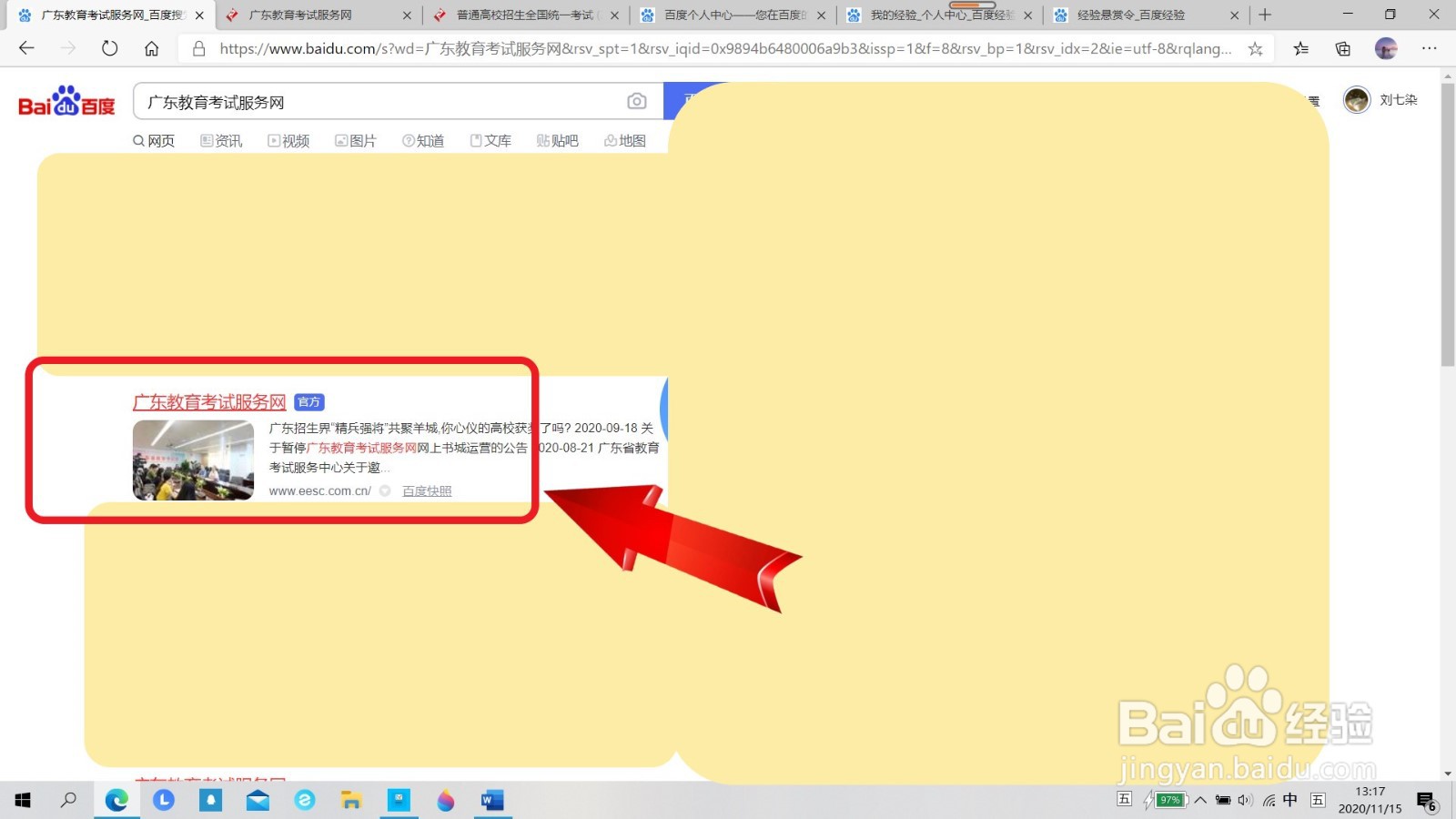Open Mail app from taskbar
This screenshot has height=819, width=1456.
[x=258, y=800]
